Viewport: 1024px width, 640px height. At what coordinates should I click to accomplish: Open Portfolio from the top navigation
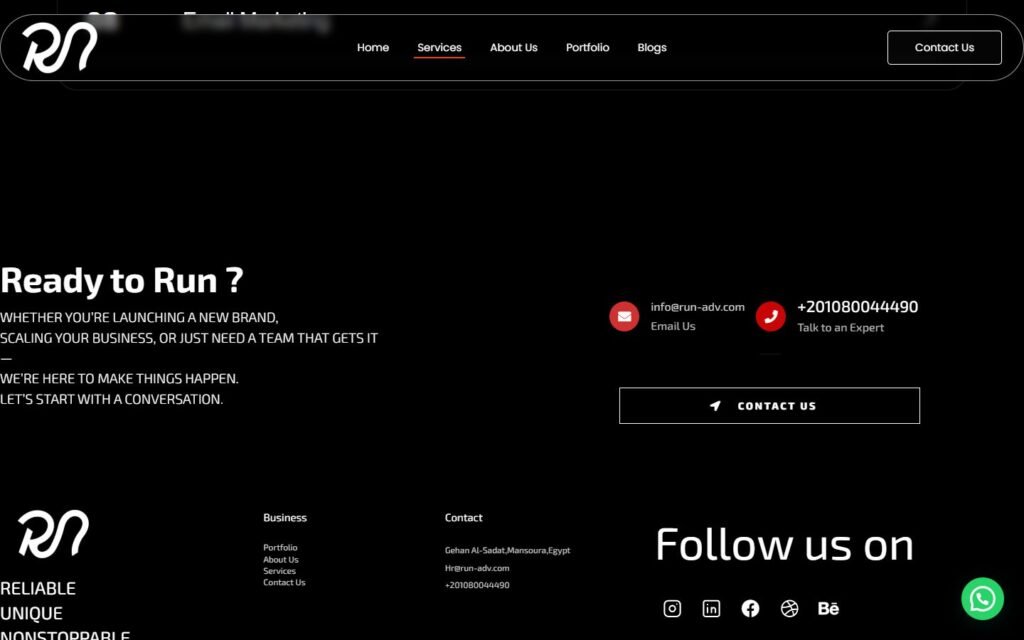pos(588,48)
